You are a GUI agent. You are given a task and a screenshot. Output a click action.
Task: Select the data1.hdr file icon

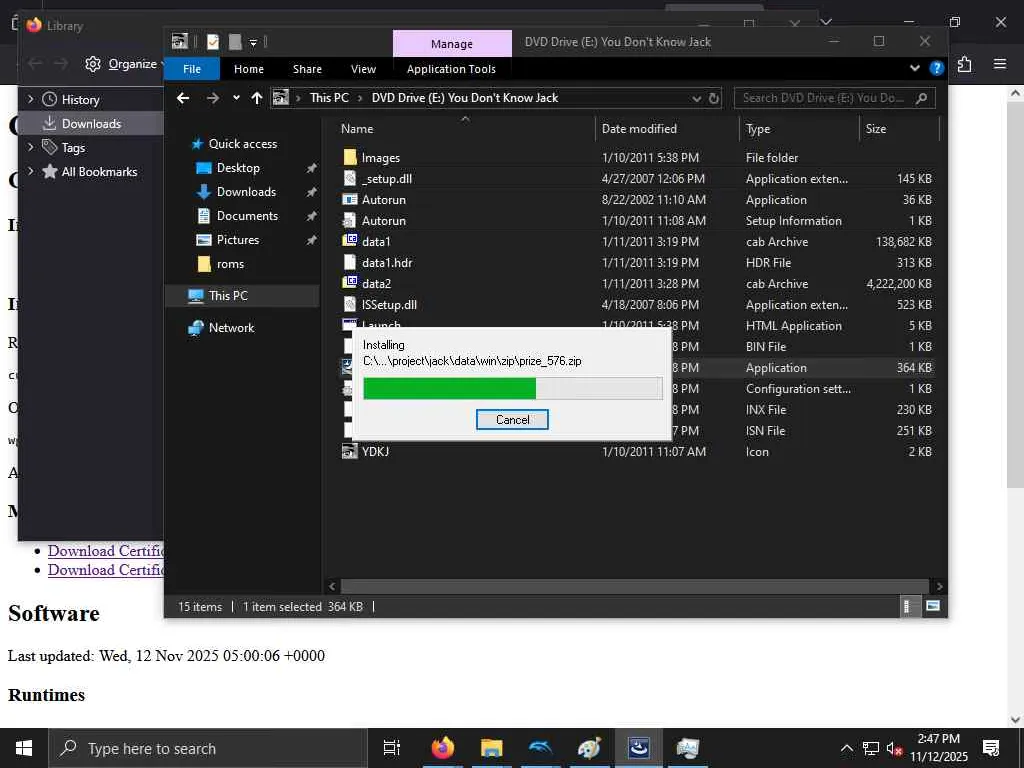(350, 263)
